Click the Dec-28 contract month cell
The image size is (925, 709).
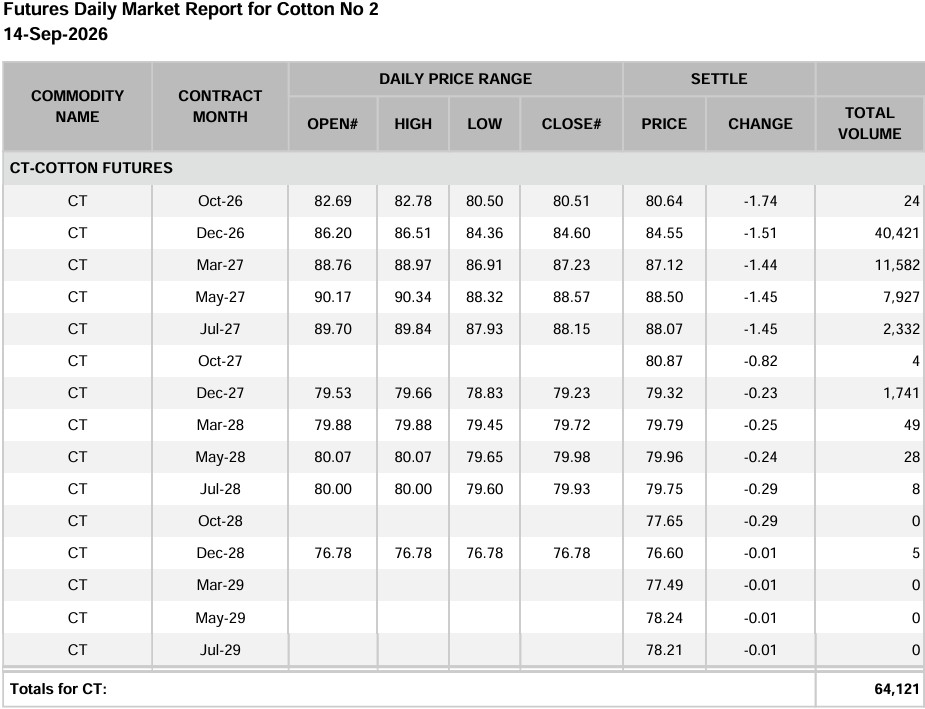(x=220, y=553)
